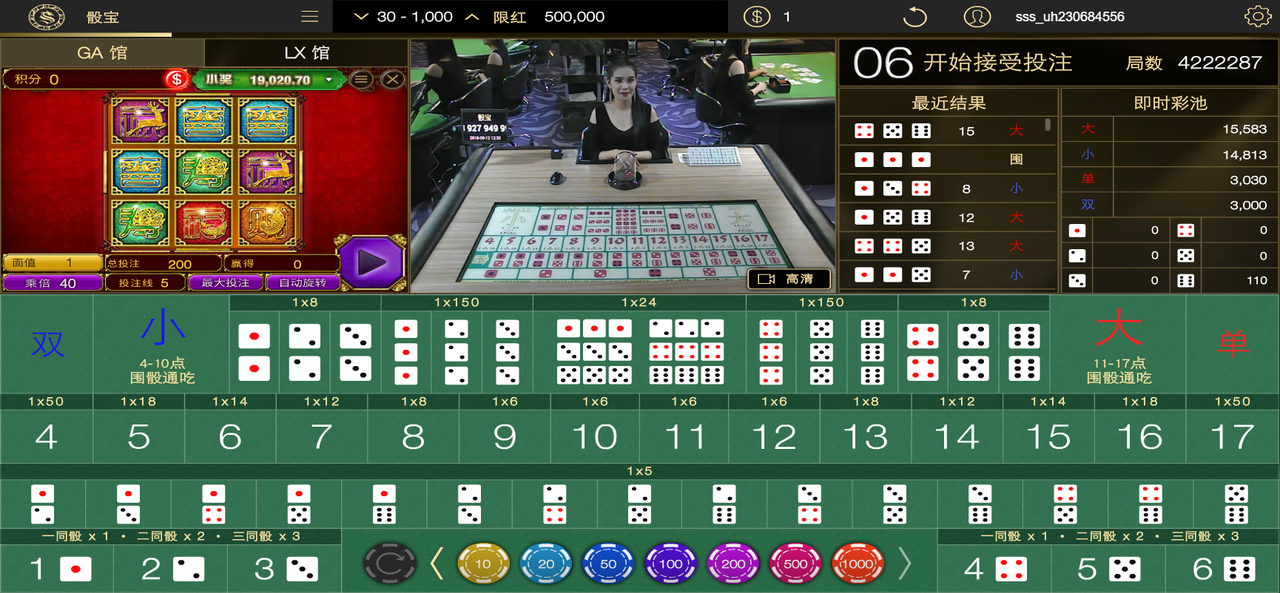Click the live dealer video feed
Image resolution: width=1280 pixels, height=593 pixels.
pyautogui.click(x=623, y=166)
